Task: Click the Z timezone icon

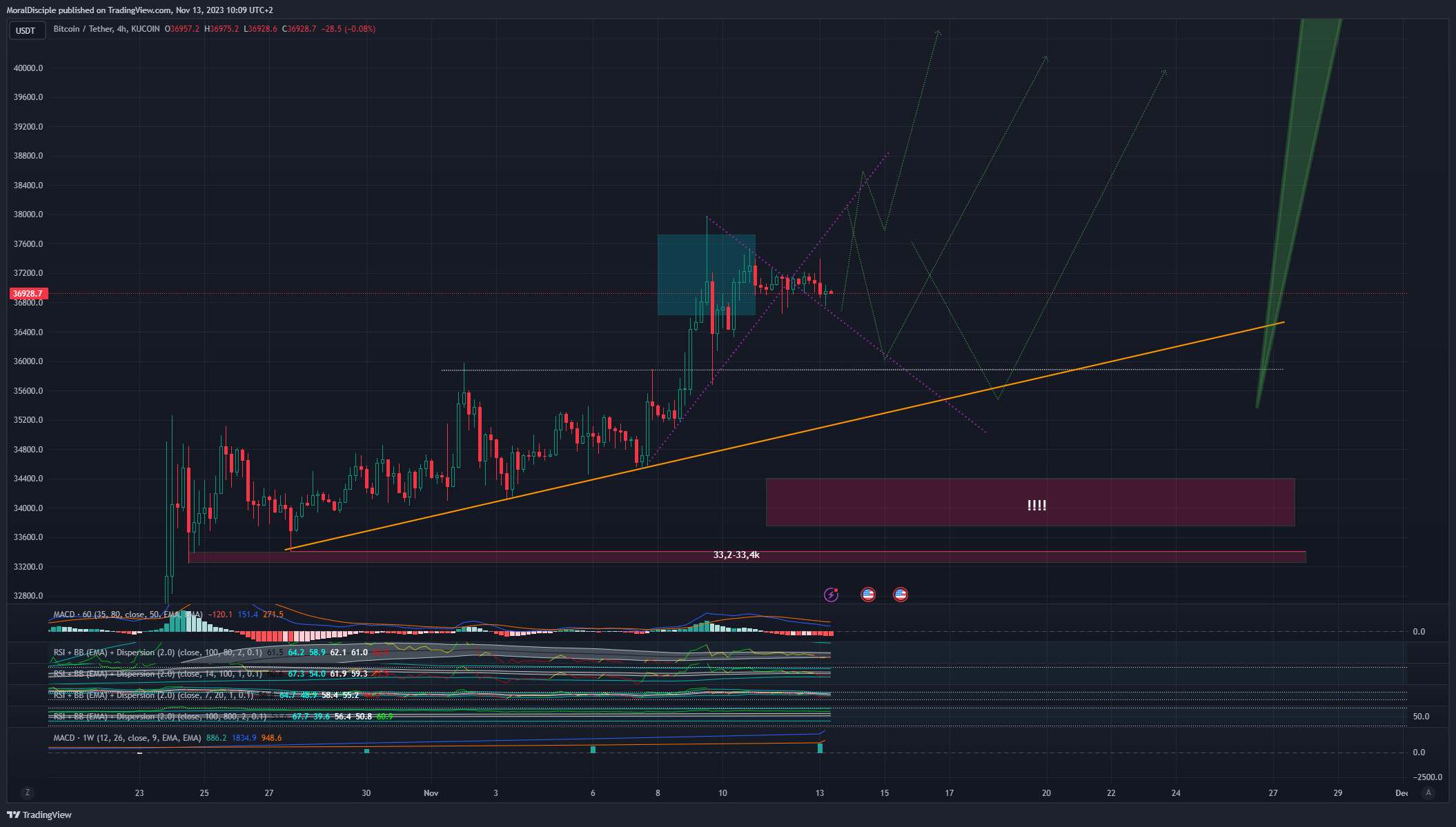Action: (x=28, y=793)
